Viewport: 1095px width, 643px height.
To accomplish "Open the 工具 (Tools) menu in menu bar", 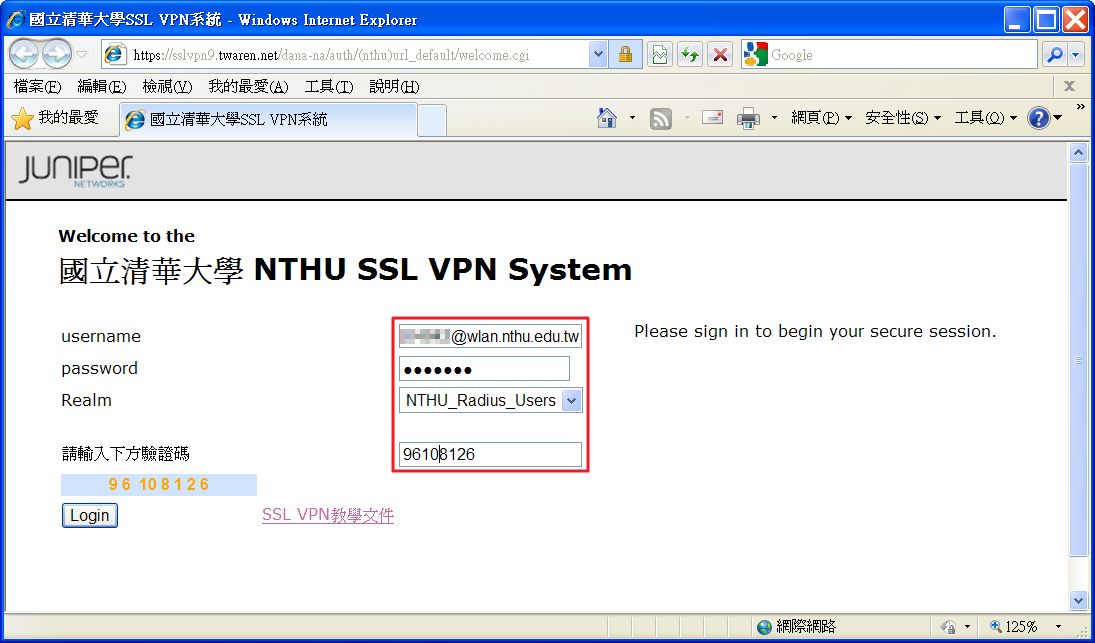I will click(329, 87).
